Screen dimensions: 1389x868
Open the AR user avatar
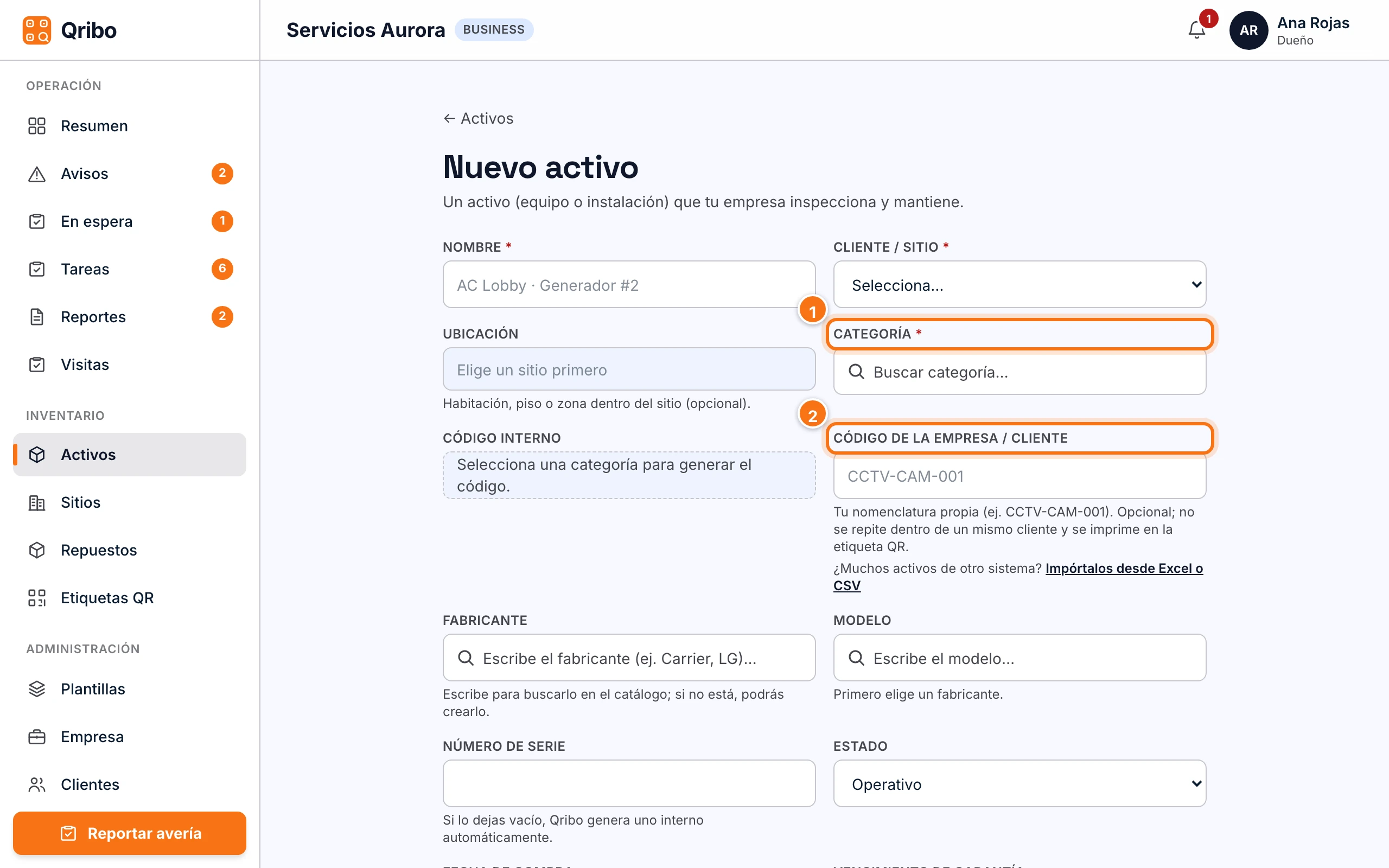coord(1248,30)
